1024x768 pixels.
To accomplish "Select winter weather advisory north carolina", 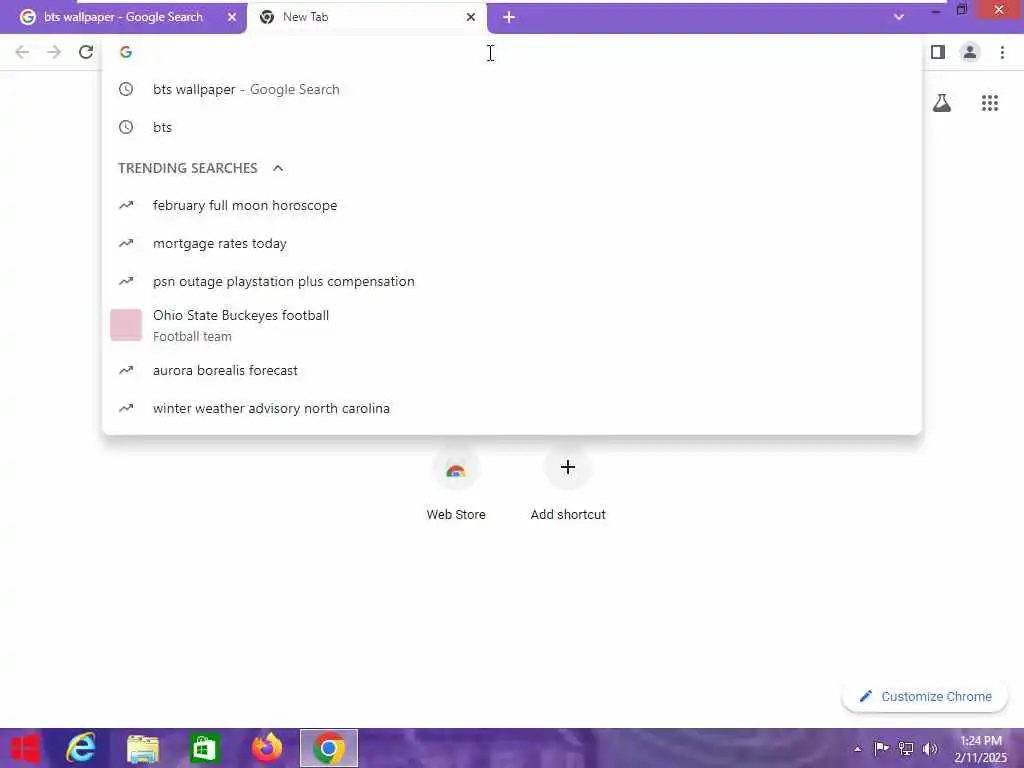I will (512, 408).
